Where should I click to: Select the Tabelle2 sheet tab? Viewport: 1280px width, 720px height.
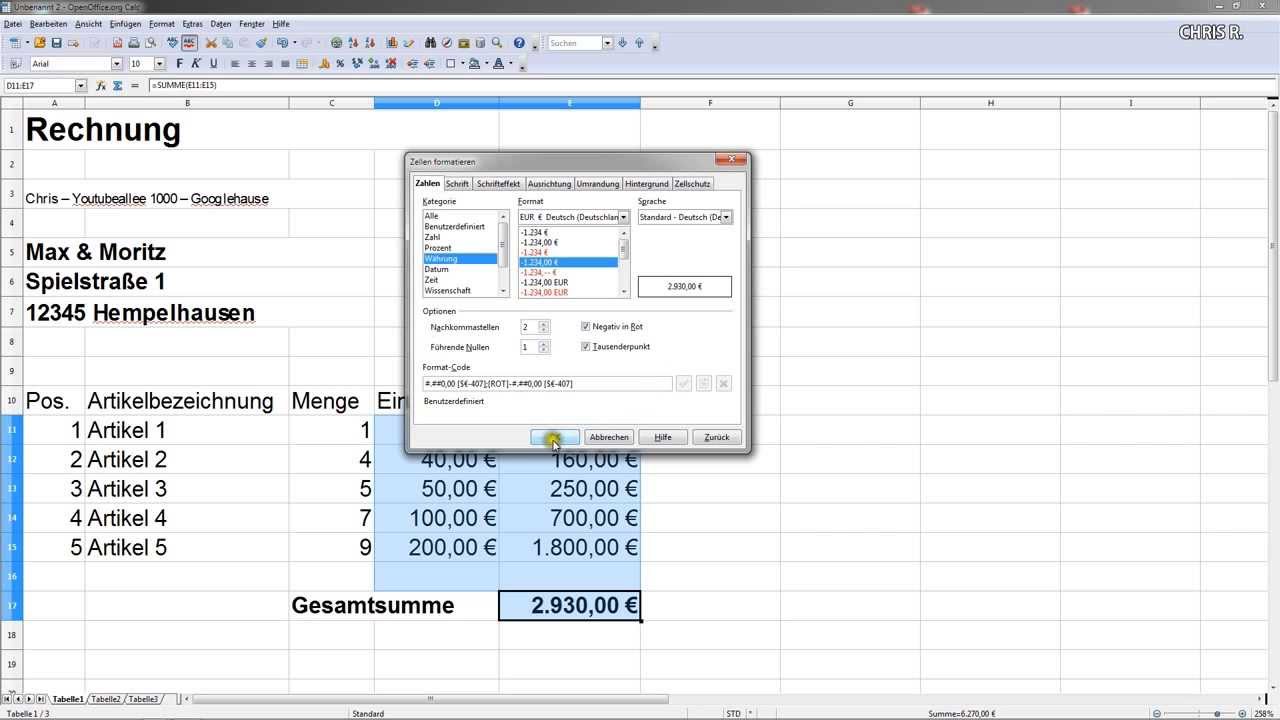(106, 699)
